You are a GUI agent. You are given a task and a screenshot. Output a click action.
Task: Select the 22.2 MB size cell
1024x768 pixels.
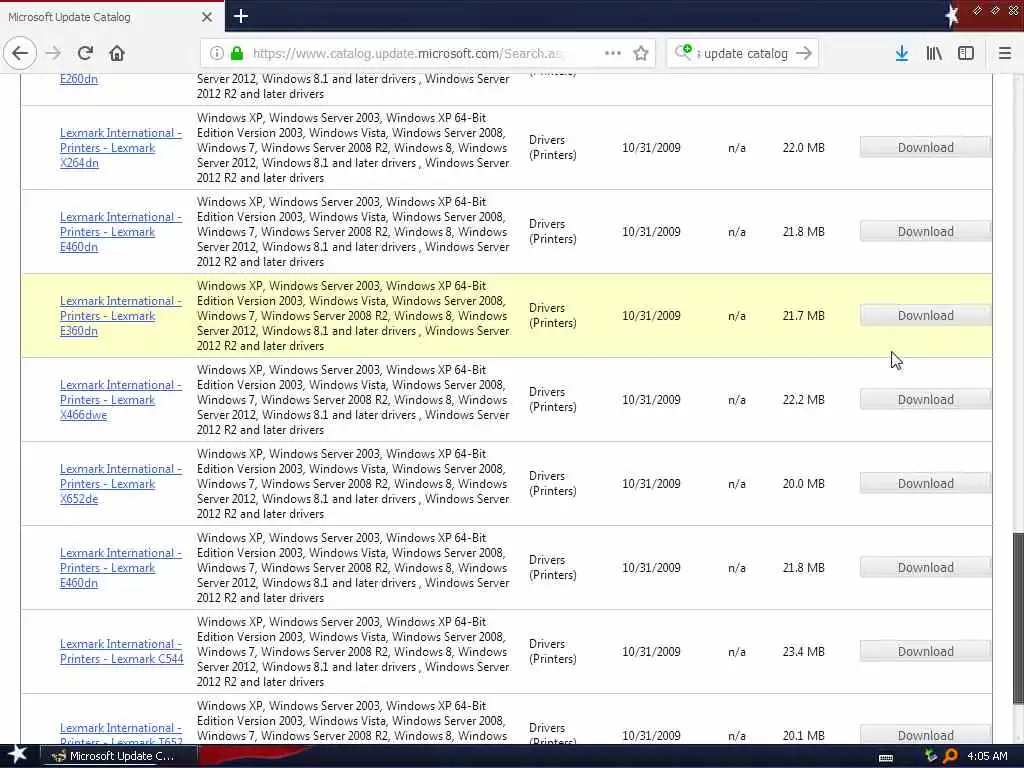click(x=803, y=400)
